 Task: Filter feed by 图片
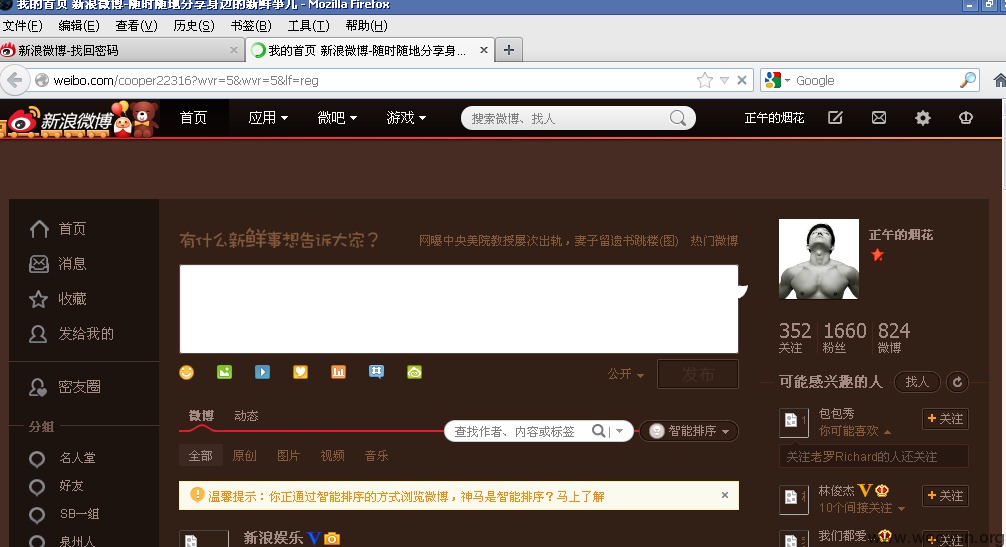pos(288,455)
